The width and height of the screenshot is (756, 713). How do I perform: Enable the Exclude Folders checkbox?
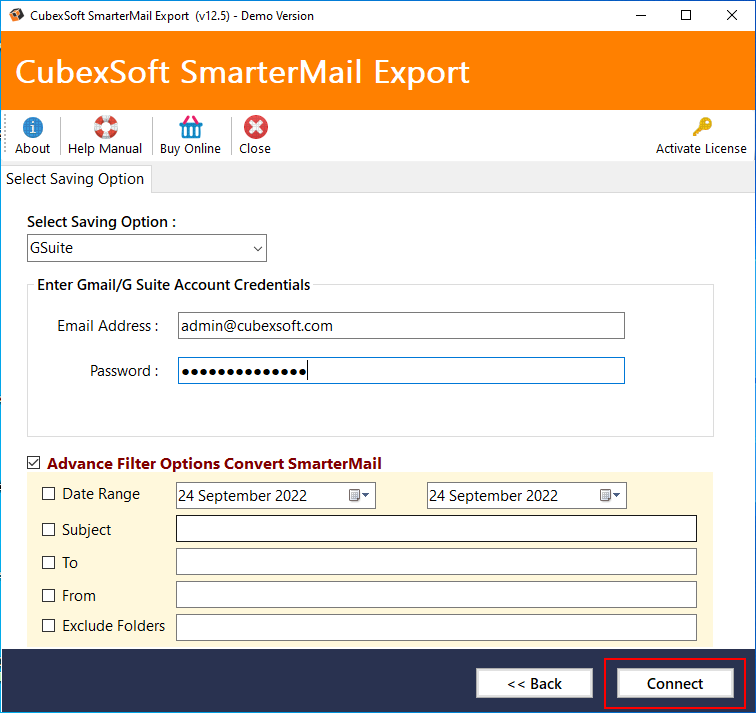click(x=49, y=626)
